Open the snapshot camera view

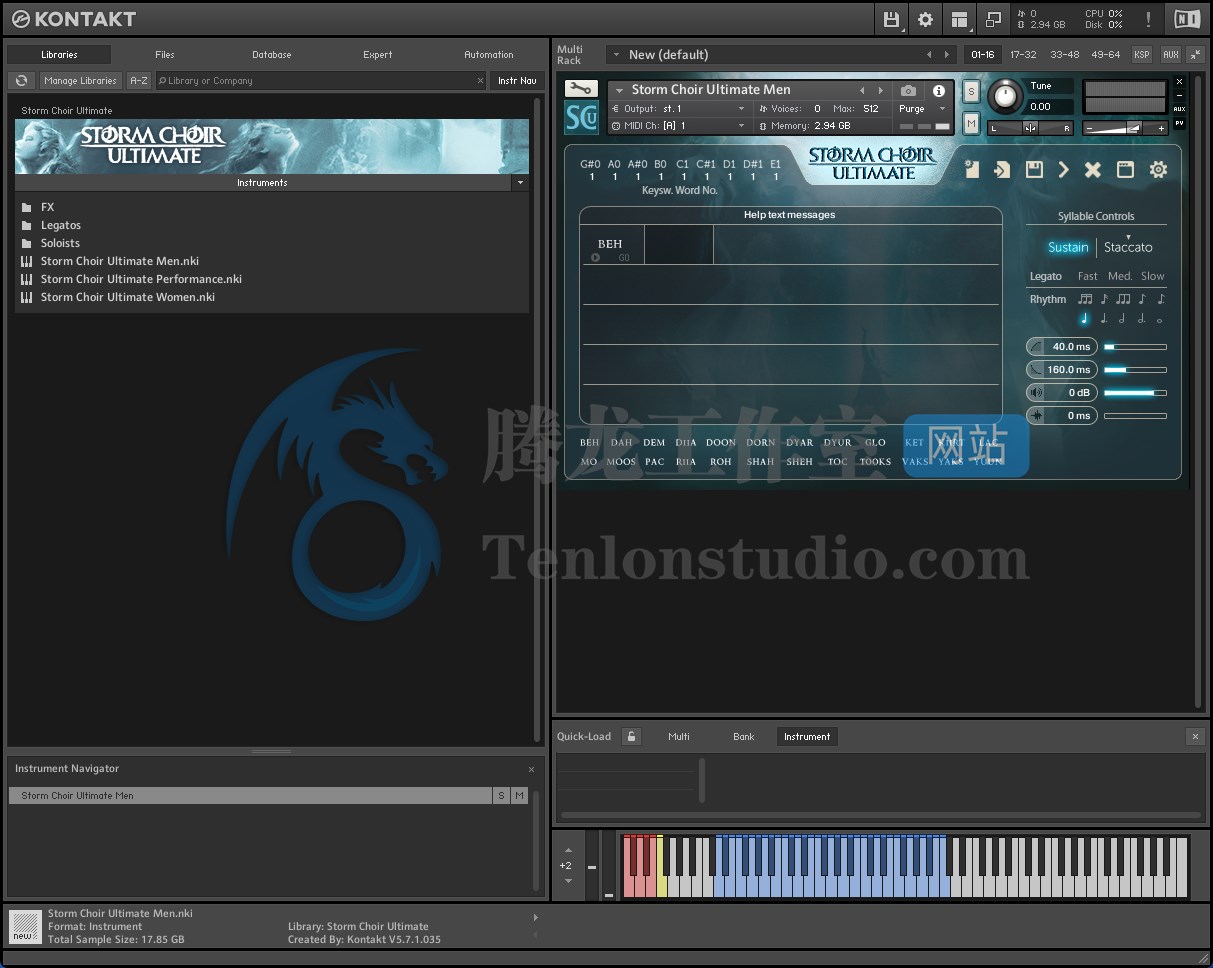(908, 90)
